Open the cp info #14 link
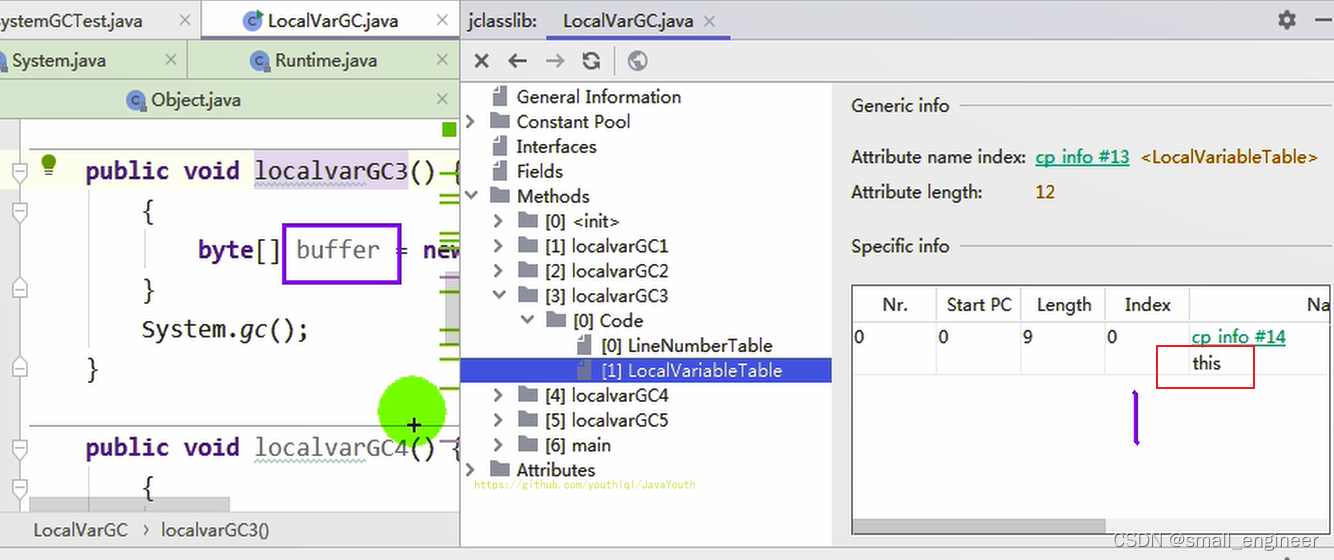 [x=1238, y=337]
